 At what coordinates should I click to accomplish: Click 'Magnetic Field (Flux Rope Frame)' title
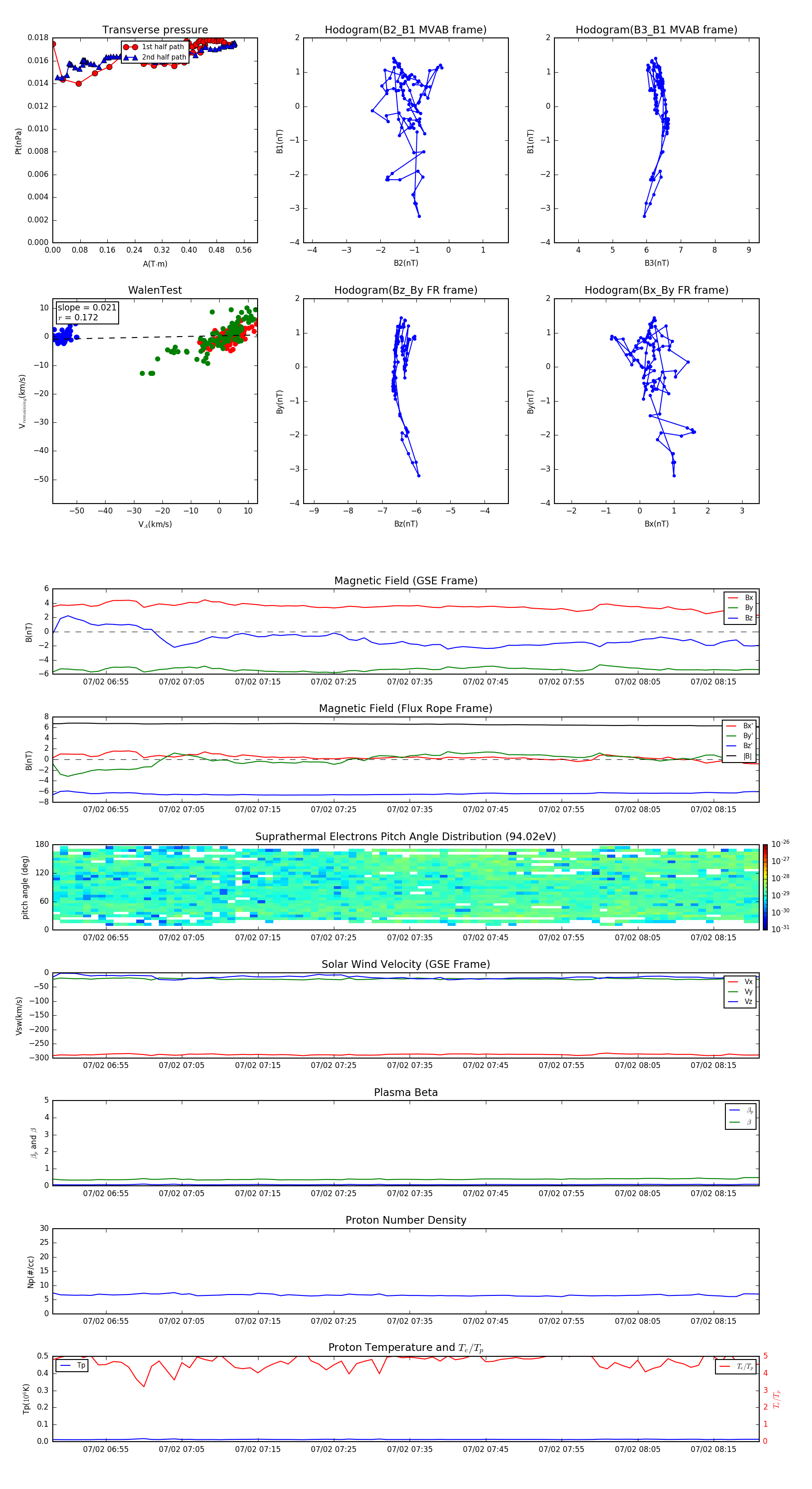(406, 709)
